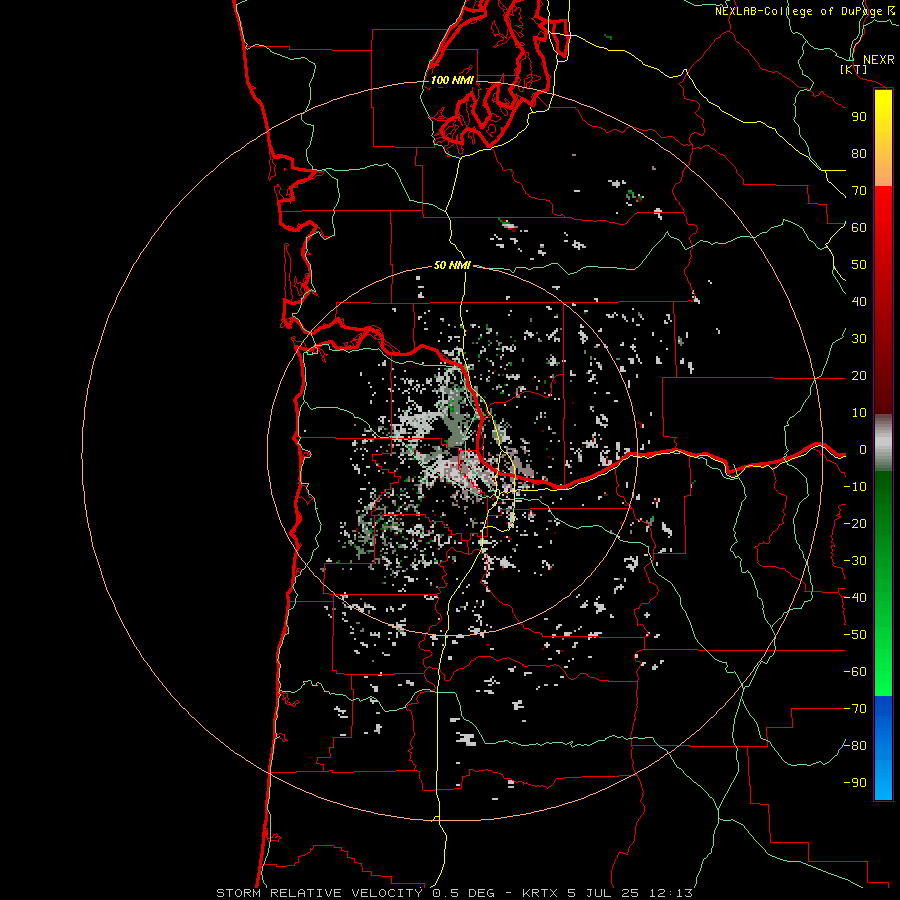Click the -70 value on velocity scale
900x900 pixels.
[x=855, y=709]
